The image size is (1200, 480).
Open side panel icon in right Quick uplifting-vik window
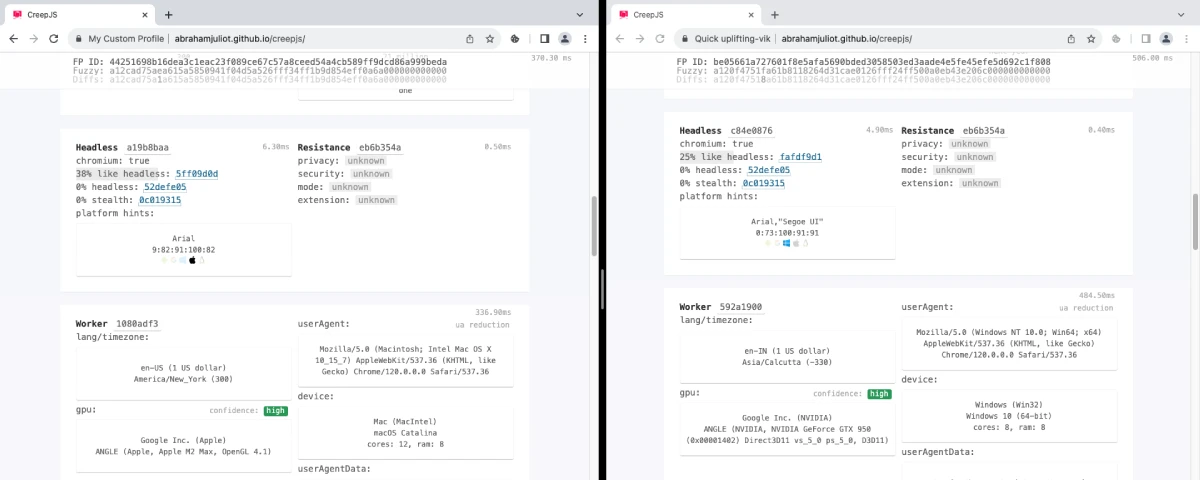[1146, 38]
